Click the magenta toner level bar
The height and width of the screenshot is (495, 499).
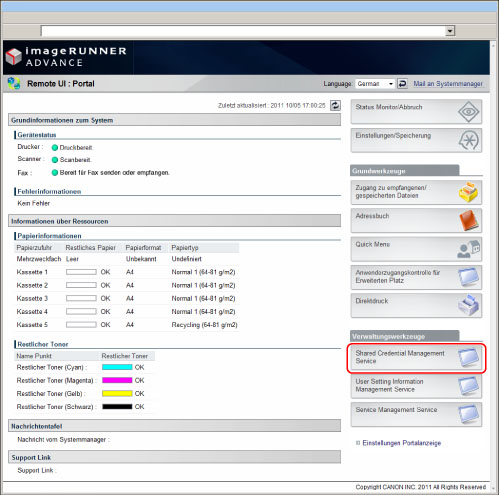117,380
